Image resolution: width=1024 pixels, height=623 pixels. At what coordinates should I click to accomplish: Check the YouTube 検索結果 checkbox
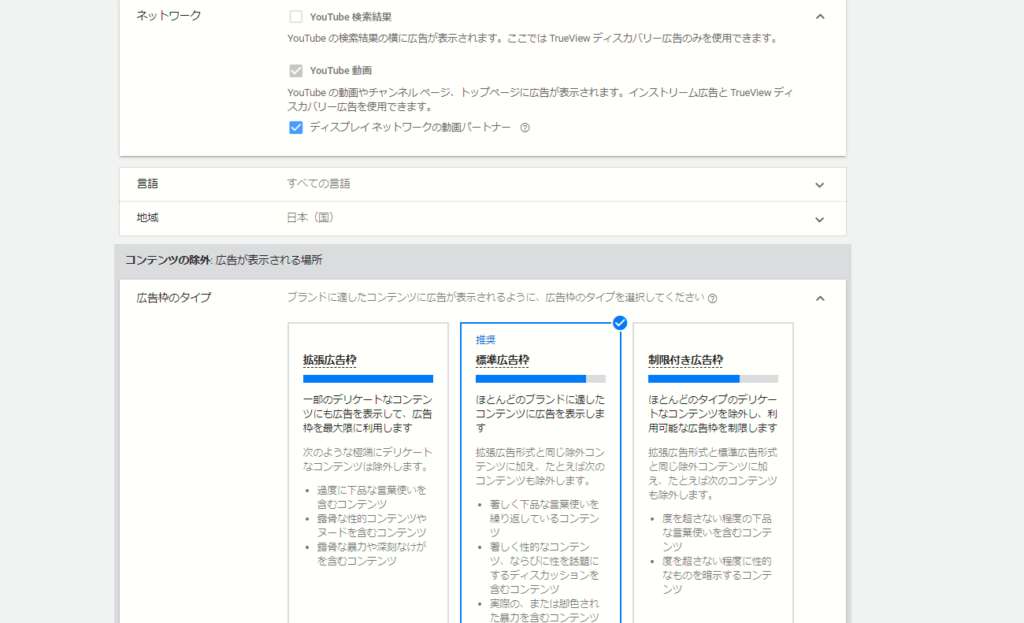tap(296, 16)
